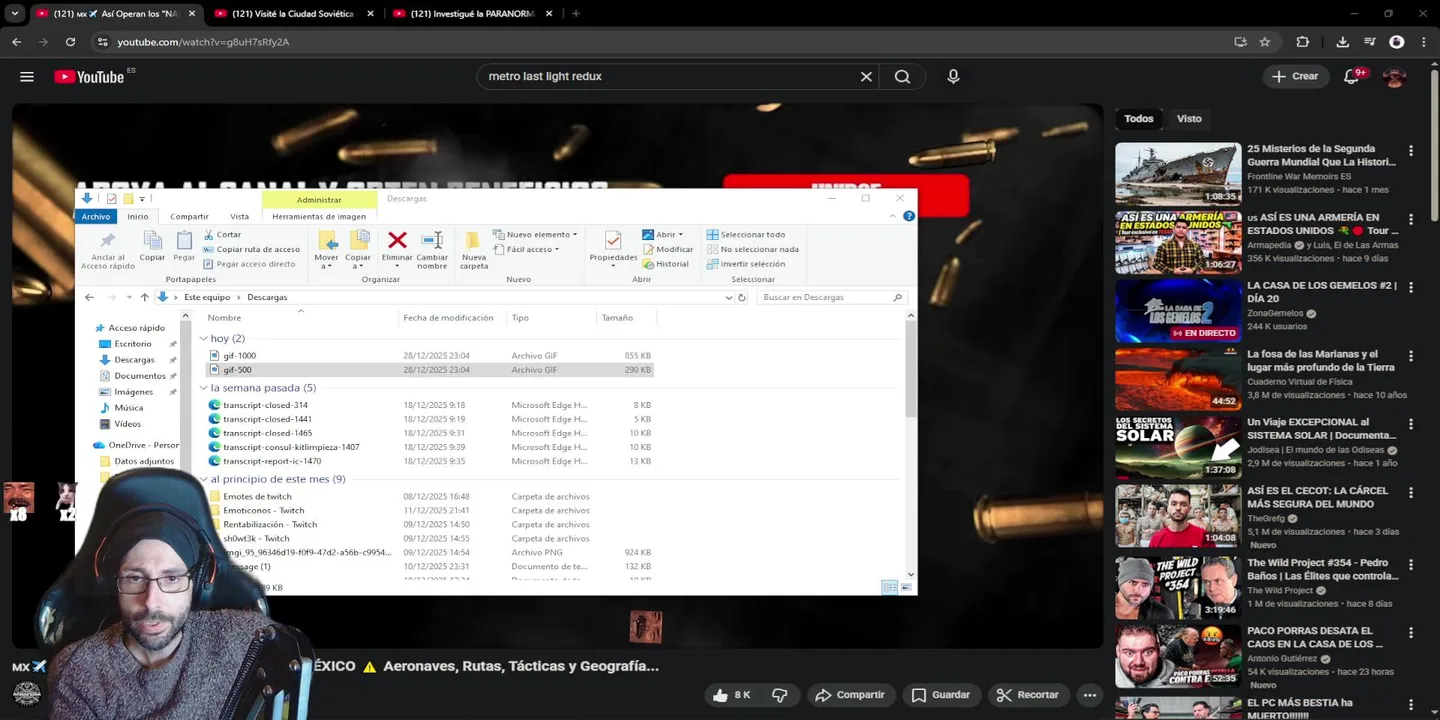1440x720 pixels.
Task: Open the Abrir dropdown in ribbon
Action: [663, 235]
